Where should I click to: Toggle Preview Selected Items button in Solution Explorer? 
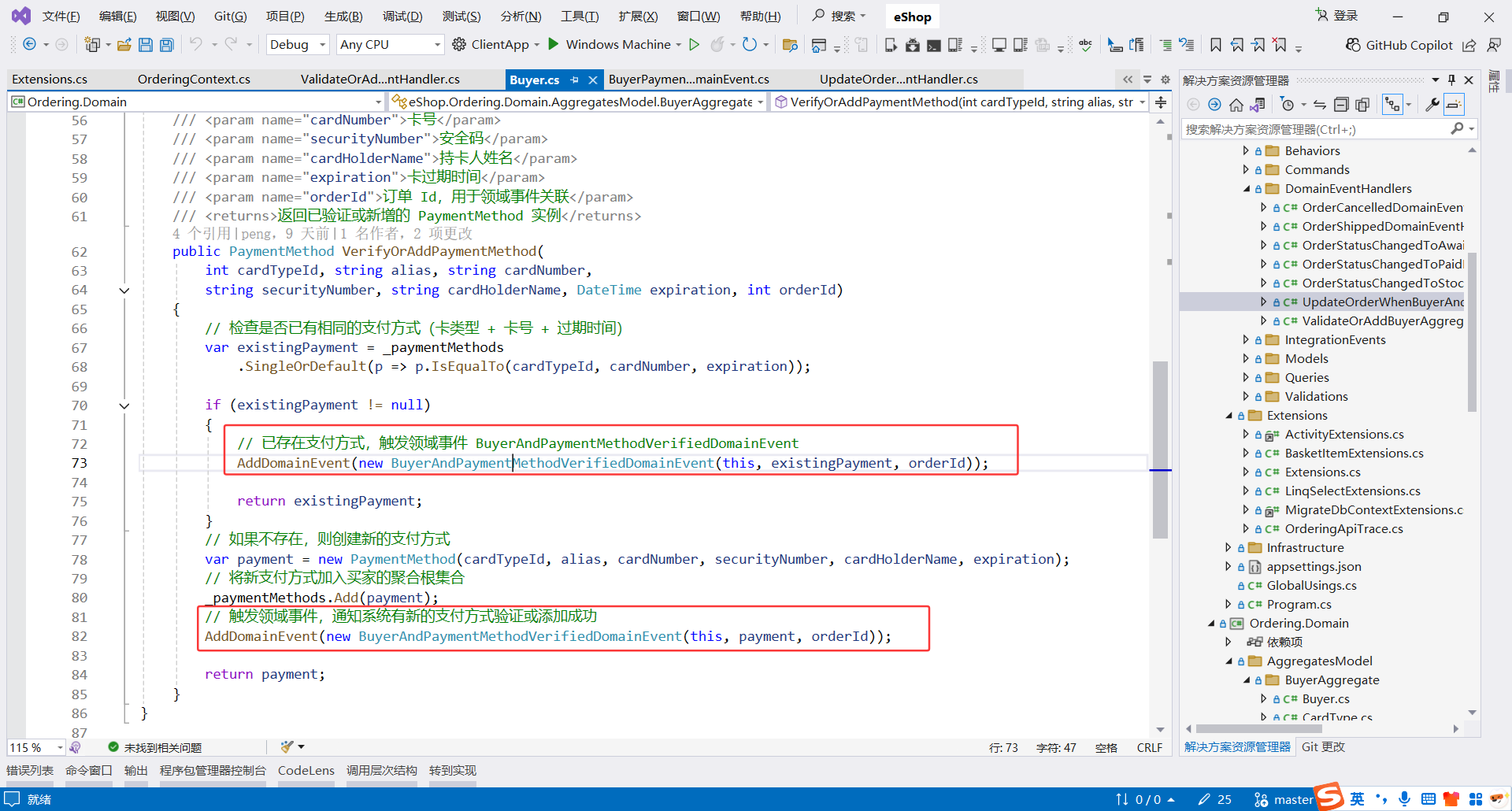point(1455,105)
